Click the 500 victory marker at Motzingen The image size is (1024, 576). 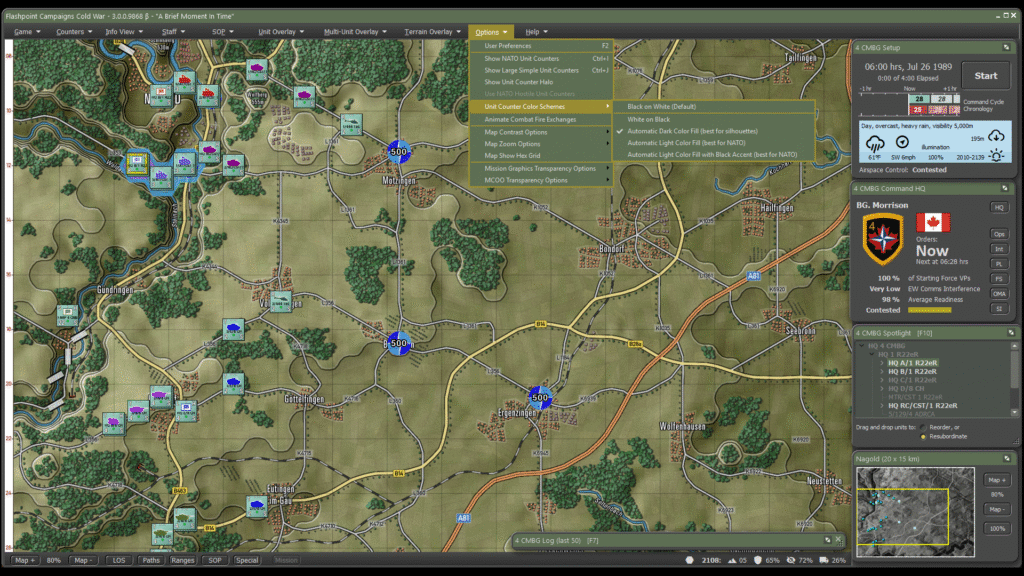[x=400, y=152]
